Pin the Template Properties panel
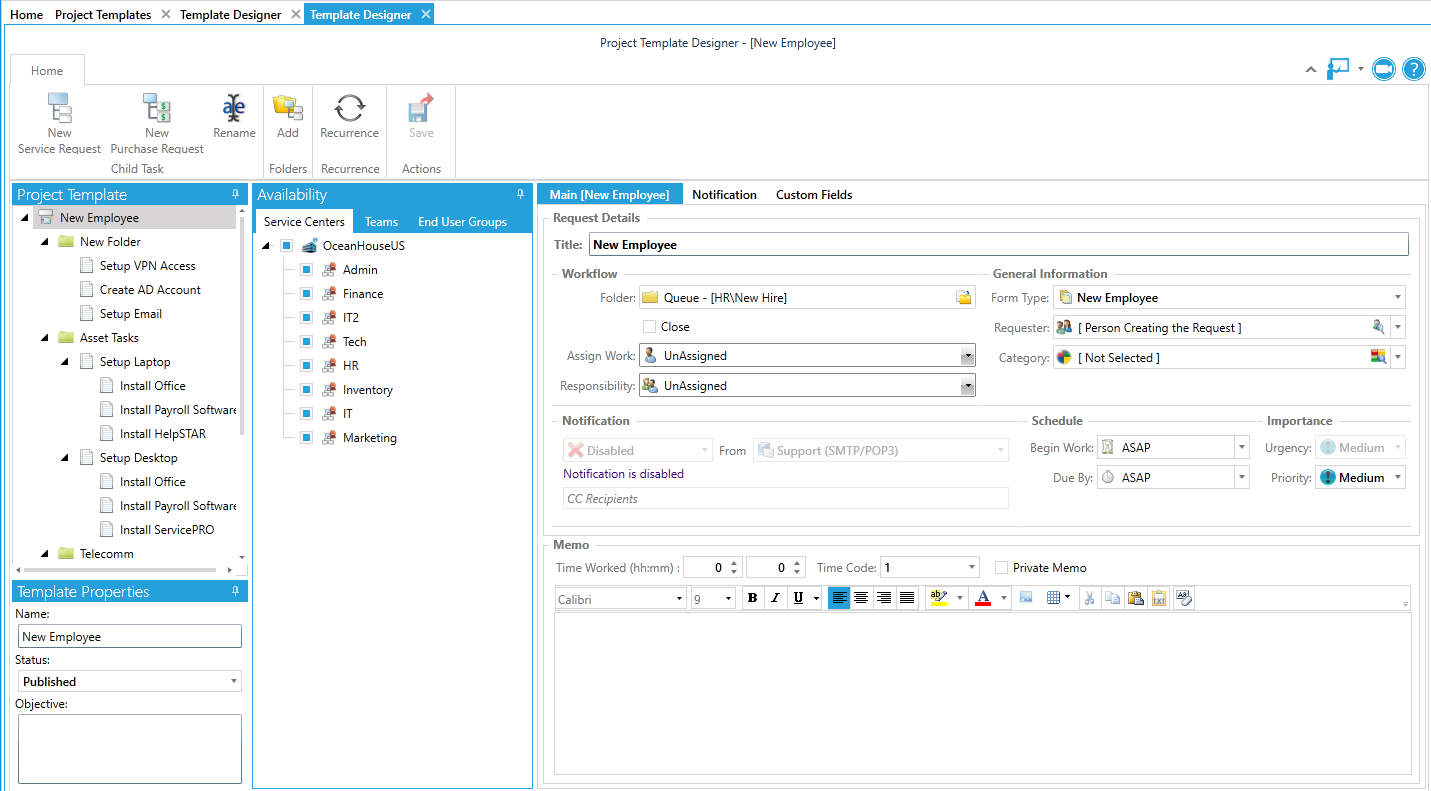This screenshot has height=791, width=1431. (x=236, y=591)
